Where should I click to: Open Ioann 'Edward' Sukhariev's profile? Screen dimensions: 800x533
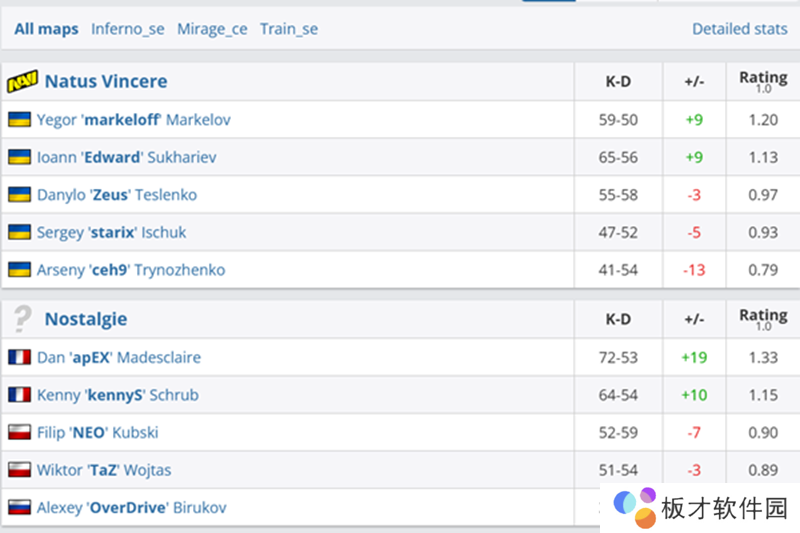point(127,158)
